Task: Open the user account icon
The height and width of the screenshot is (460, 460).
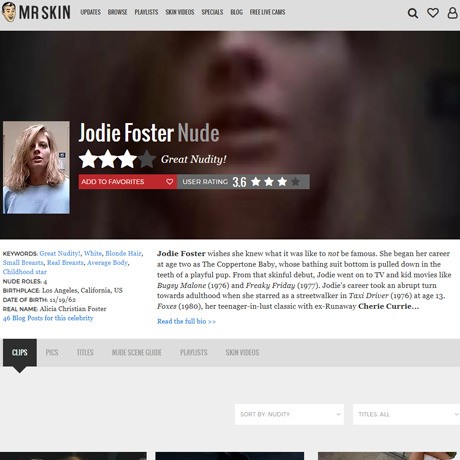Action: coord(452,13)
